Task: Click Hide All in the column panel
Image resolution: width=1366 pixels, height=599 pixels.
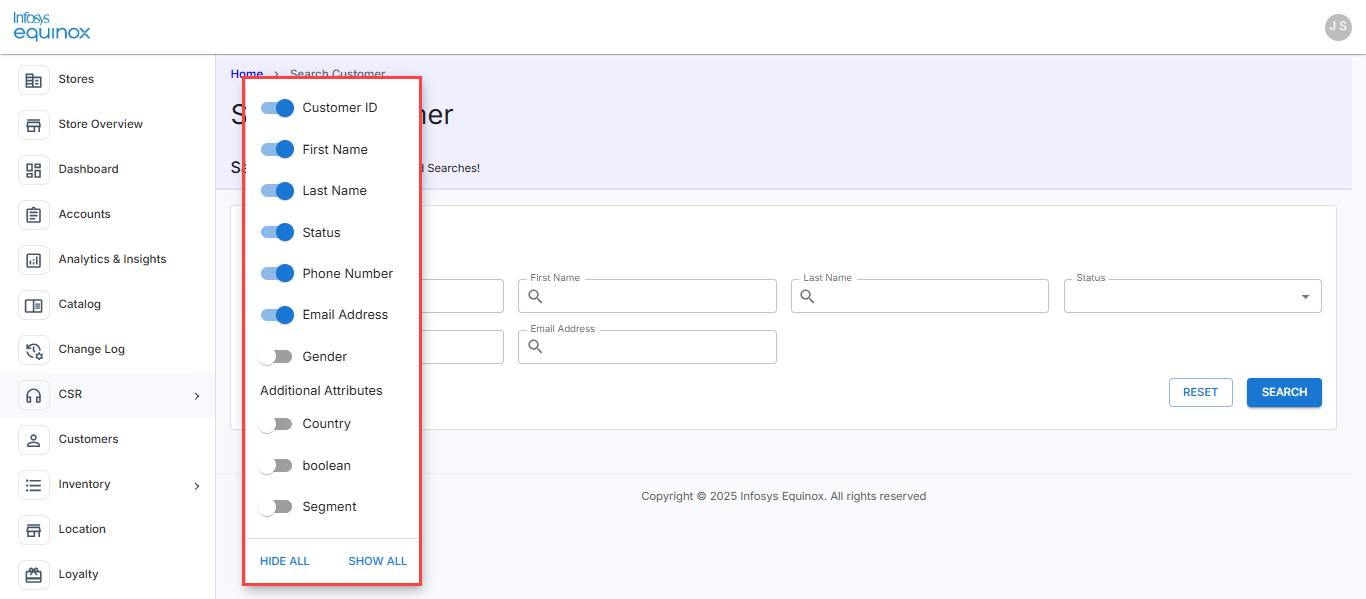Action: (x=285, y=561)
